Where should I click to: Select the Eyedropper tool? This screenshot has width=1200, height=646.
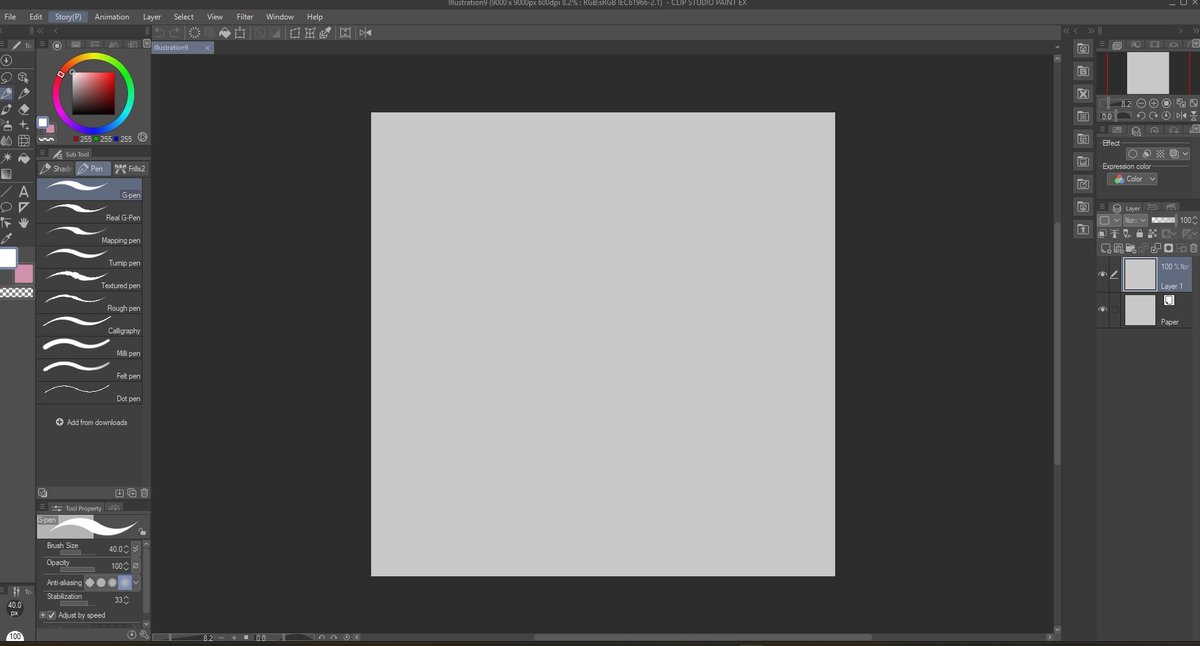6,238
